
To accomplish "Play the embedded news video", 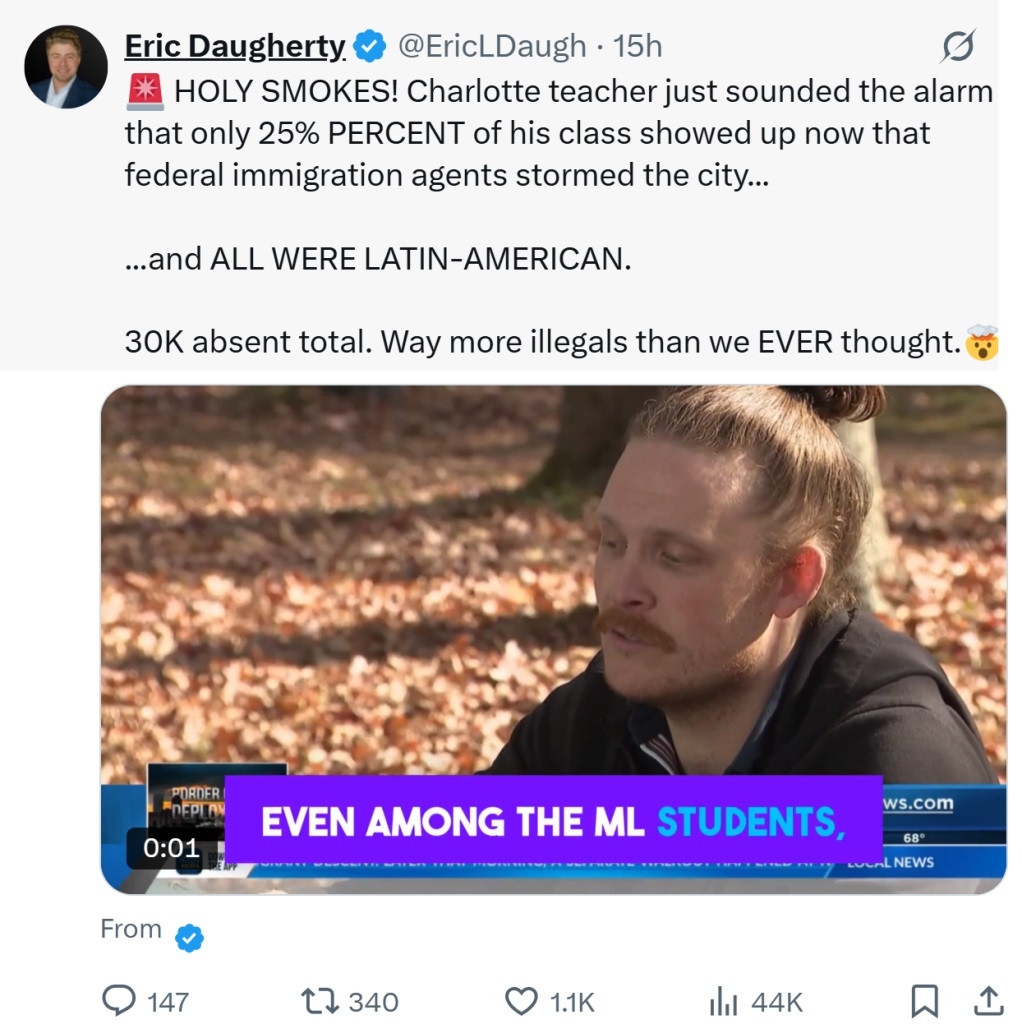I will [553, 639].
